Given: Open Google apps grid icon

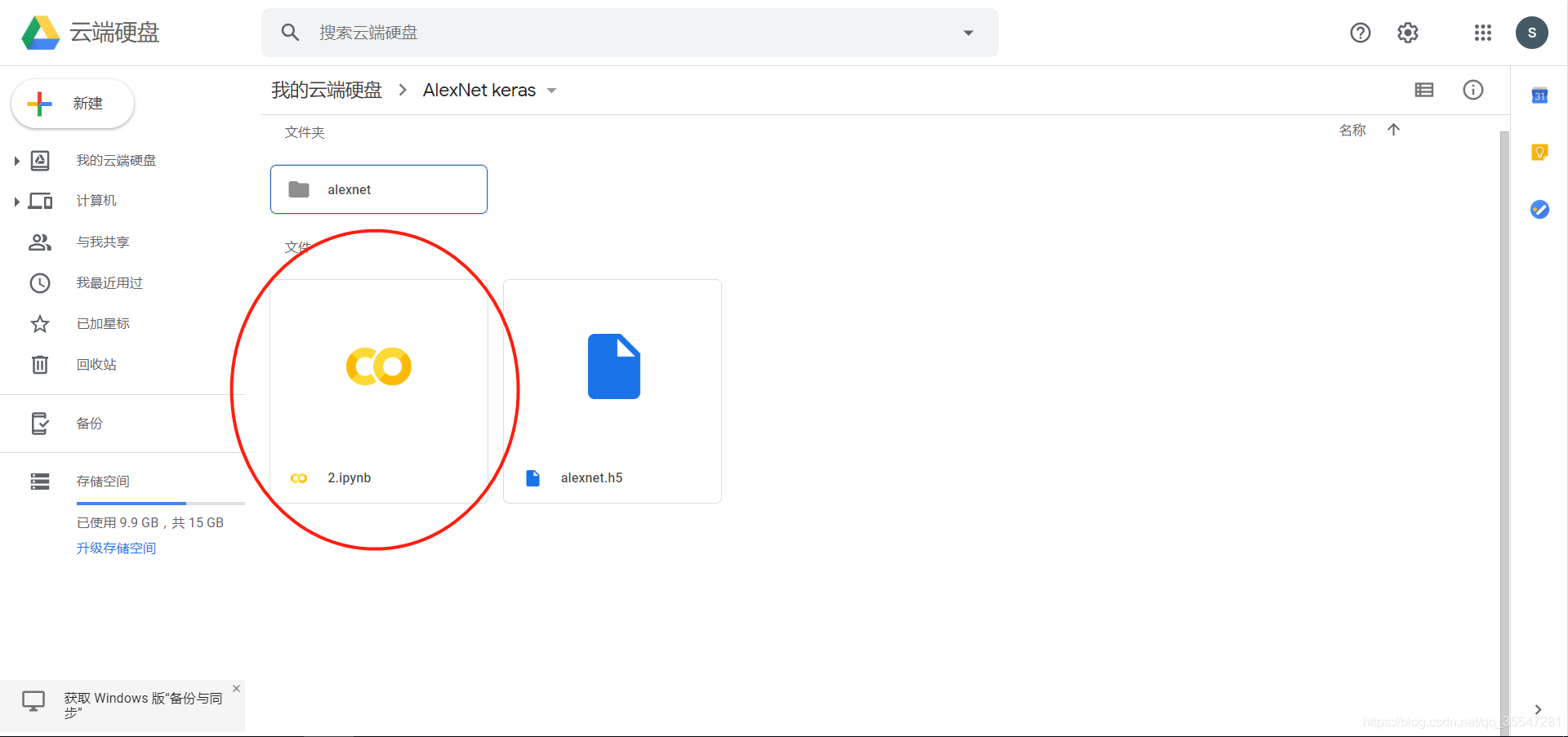Looking at the screenshot, I should click(1483, 33).
